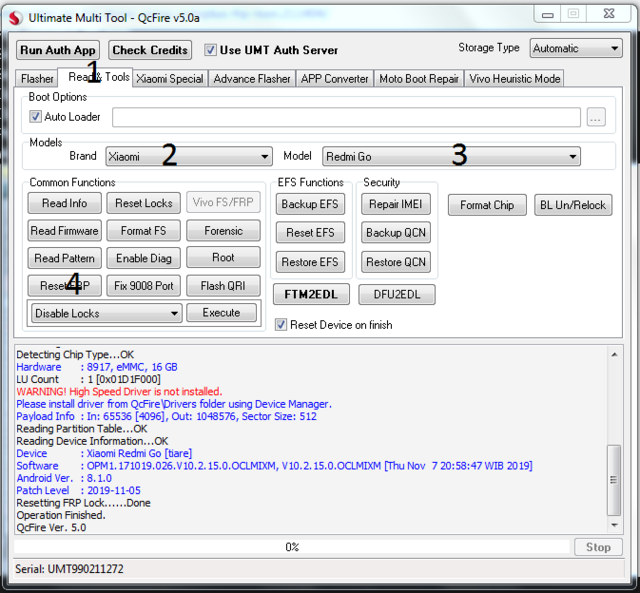Toggle Use UMT Auth Server checkbox

tap(210, 50)
